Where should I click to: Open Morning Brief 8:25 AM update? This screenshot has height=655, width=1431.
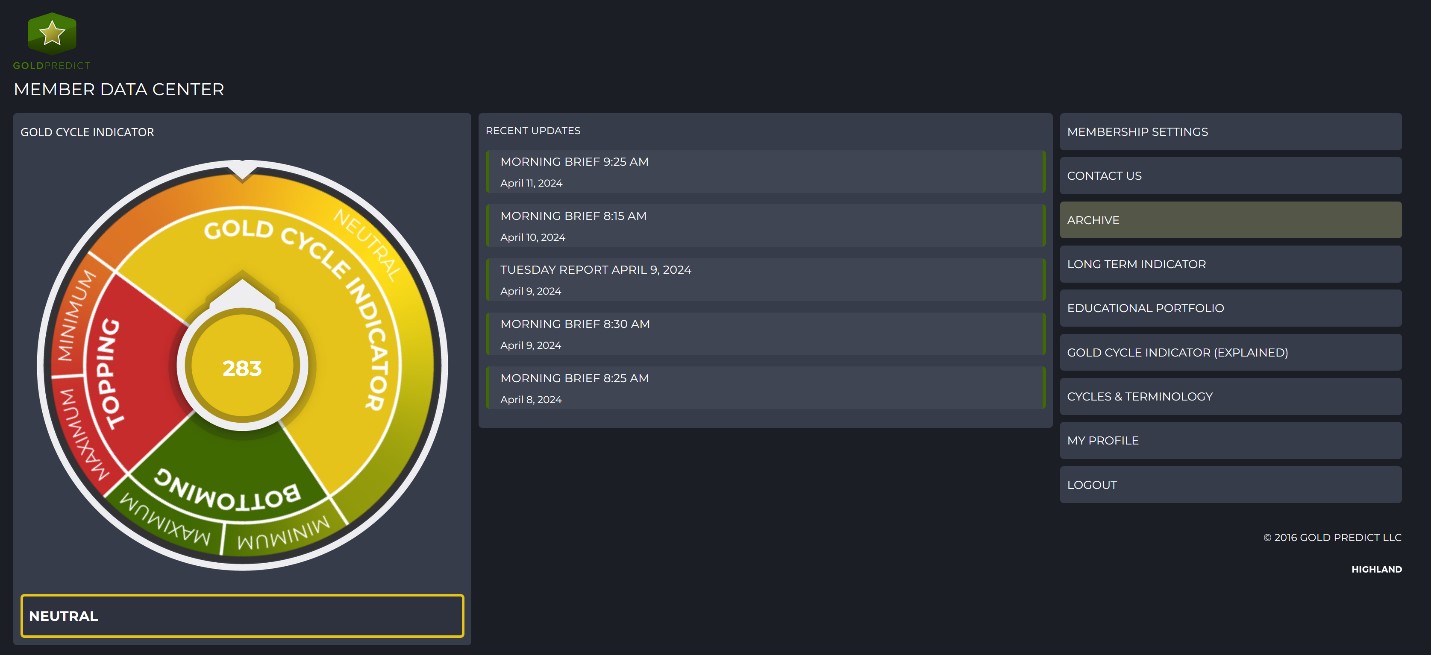click(x=766, y=387)
